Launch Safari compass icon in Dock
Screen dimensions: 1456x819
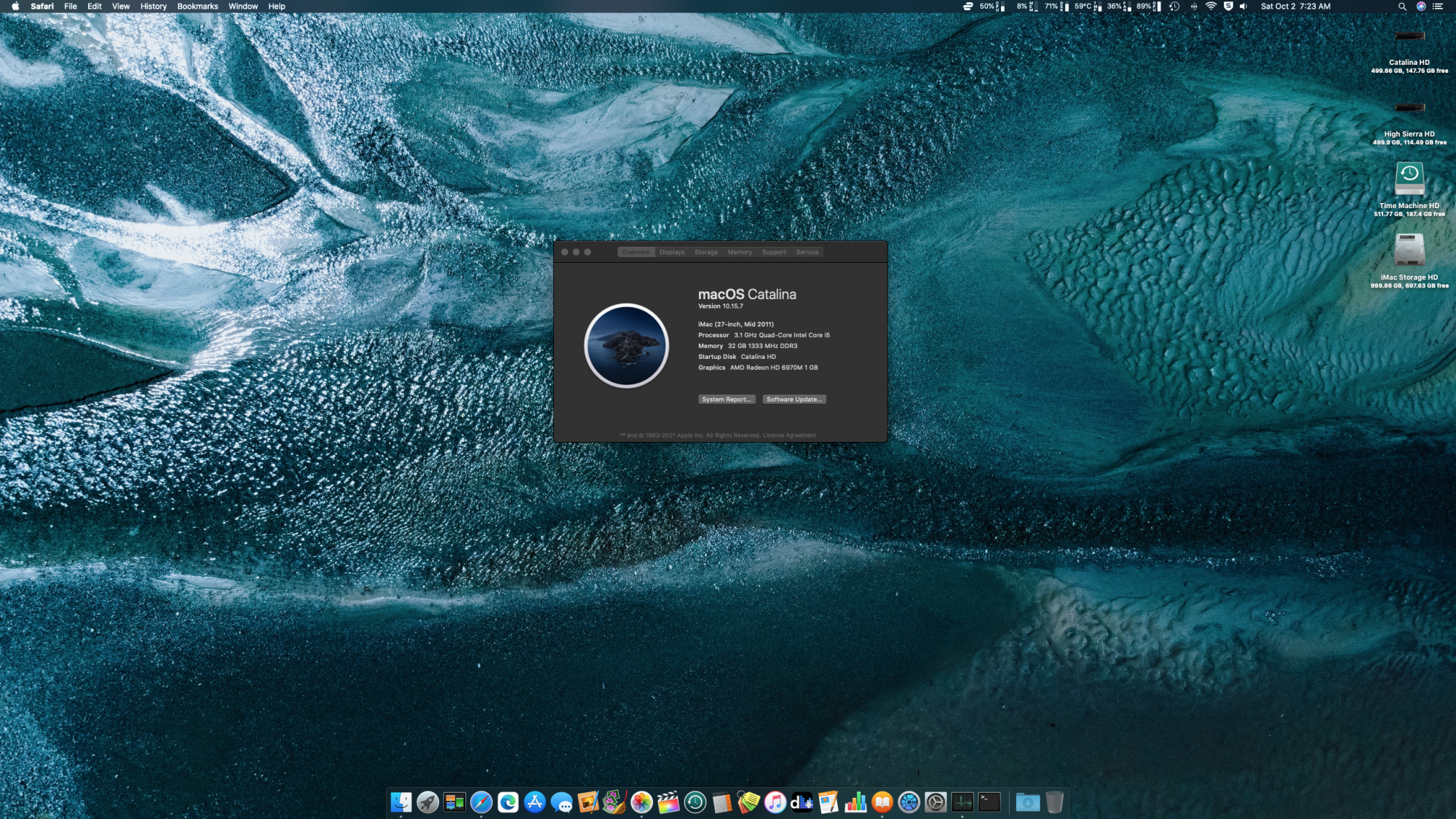(x=481, y=802)
